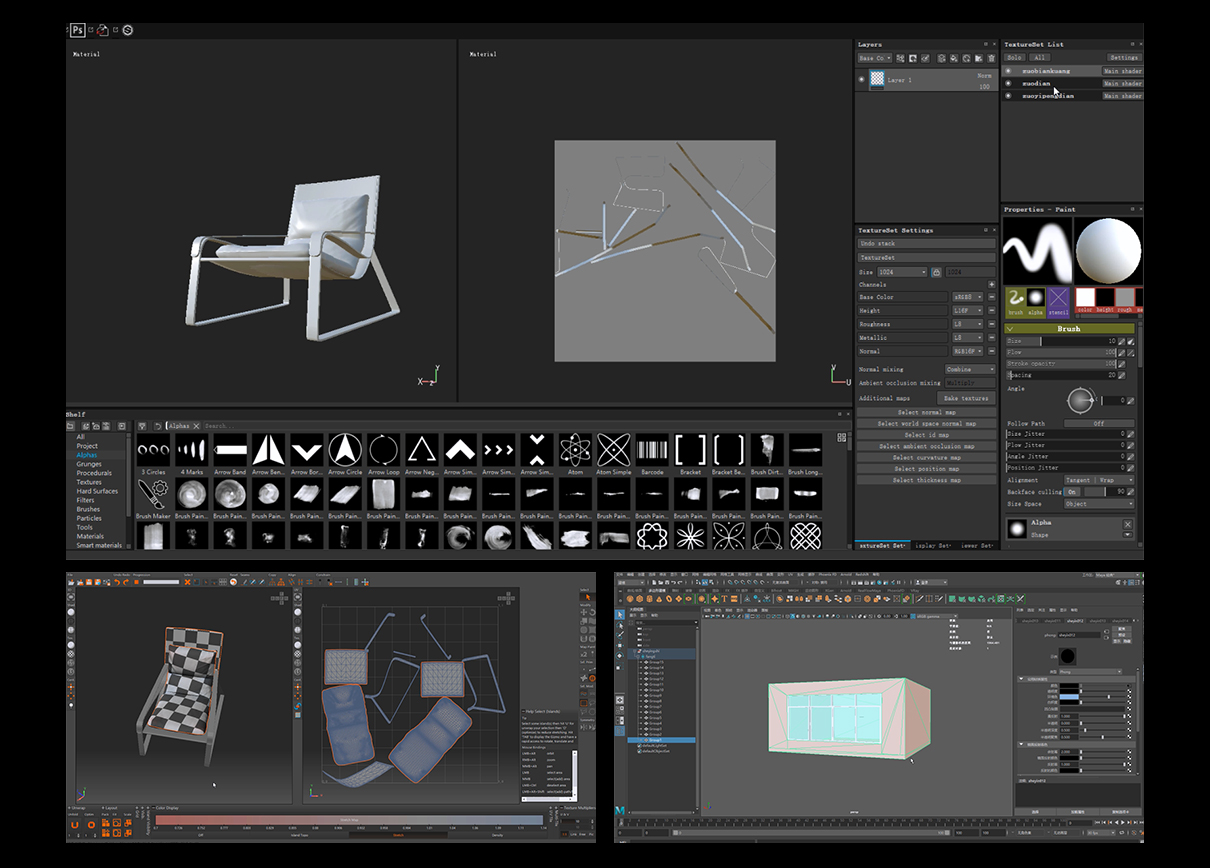The image size is (1210, 868).
Task: Toggle visibility of zuoyipengdian texture set
Action: (1008, 96)
